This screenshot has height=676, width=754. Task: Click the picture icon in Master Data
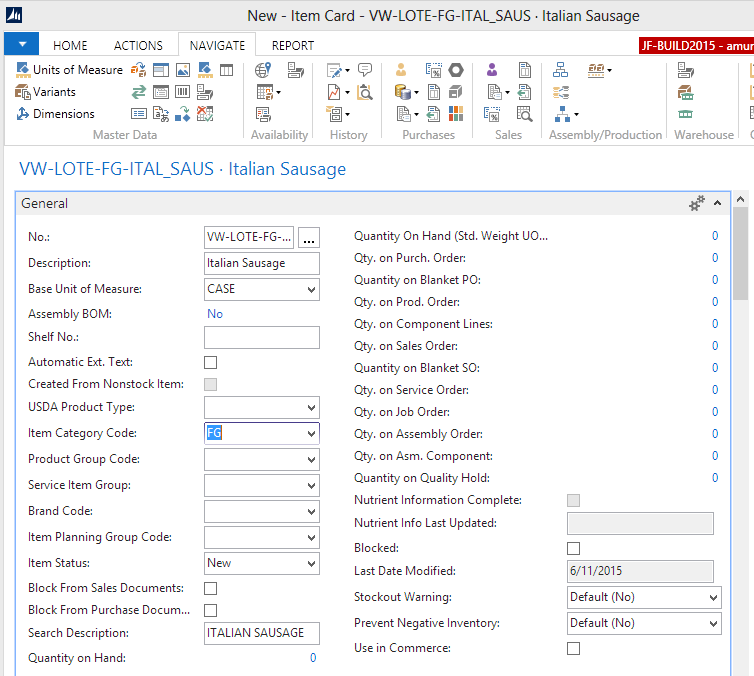183,70
